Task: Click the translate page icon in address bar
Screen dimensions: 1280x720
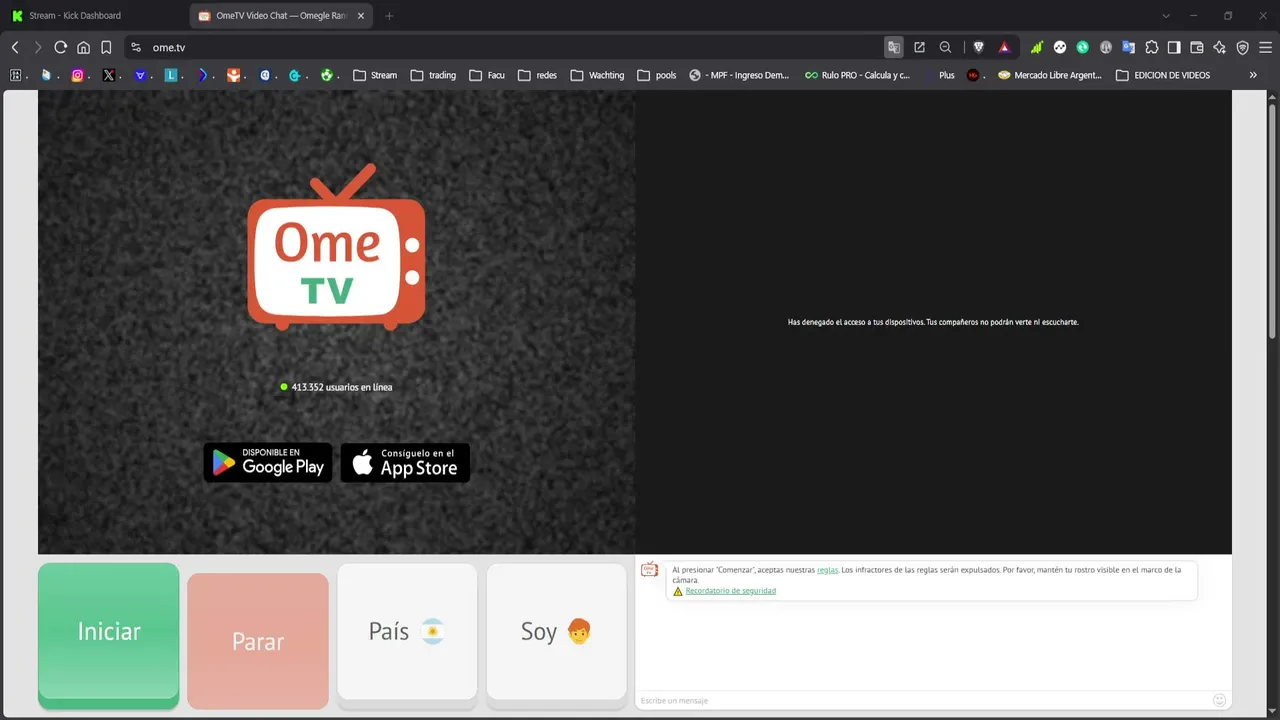Action: (x=894, y=47)
